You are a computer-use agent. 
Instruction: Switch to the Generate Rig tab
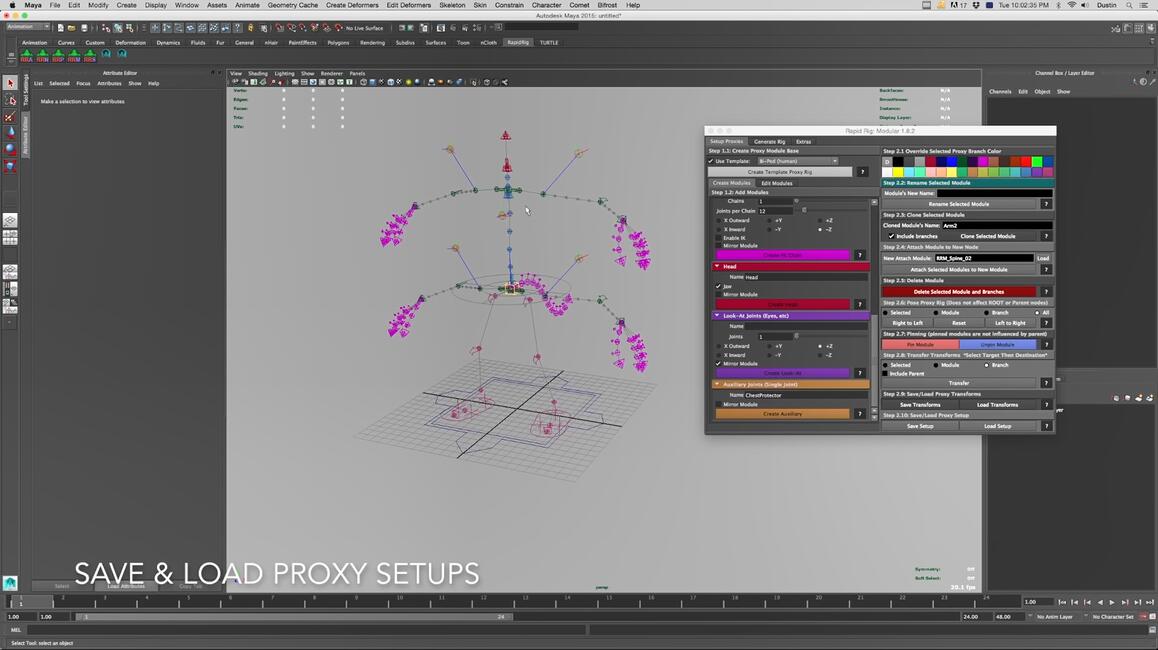click(x=769, y=141)
